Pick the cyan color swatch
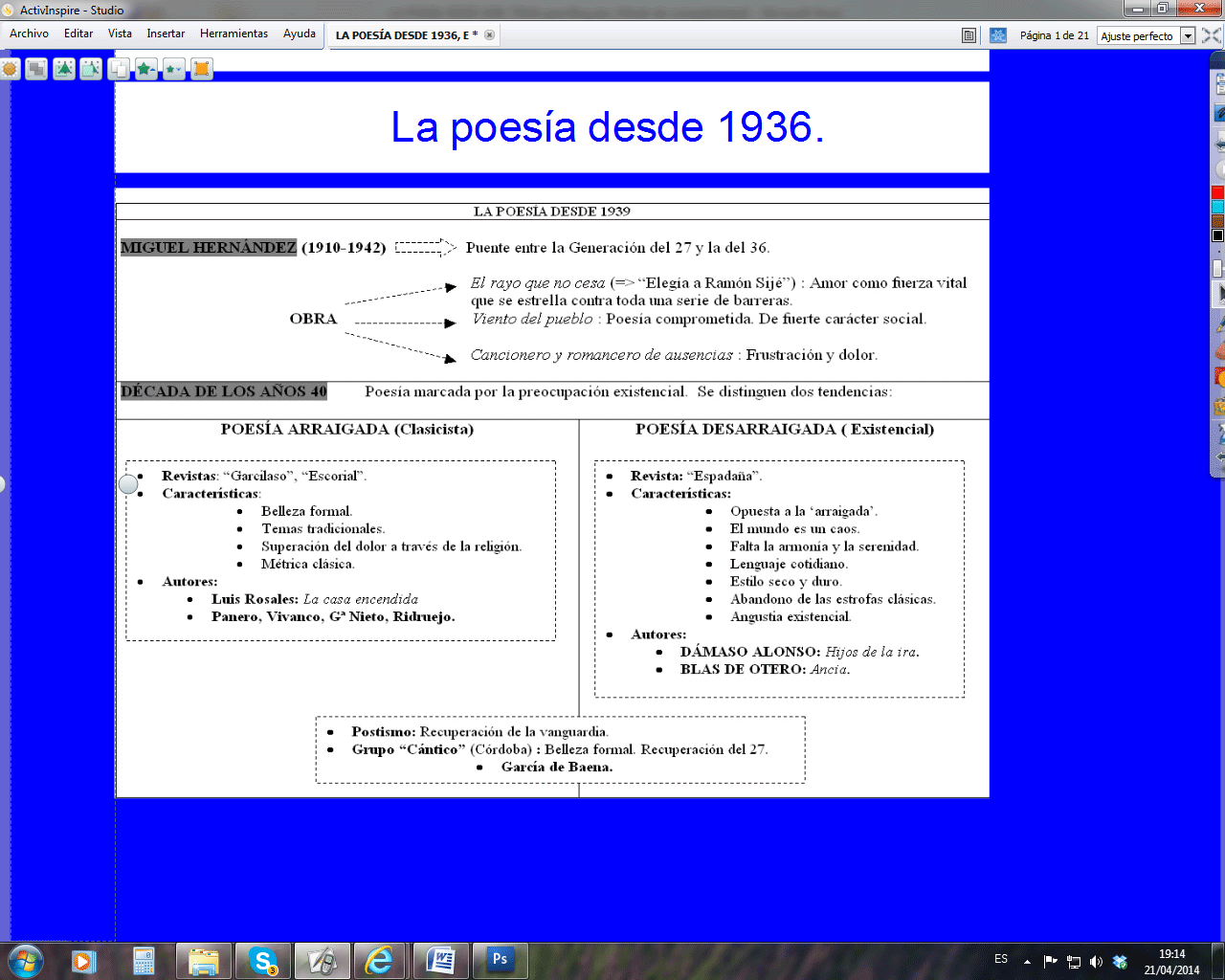This screenshot has width=1225, height=980. [x=1217, y=207]
